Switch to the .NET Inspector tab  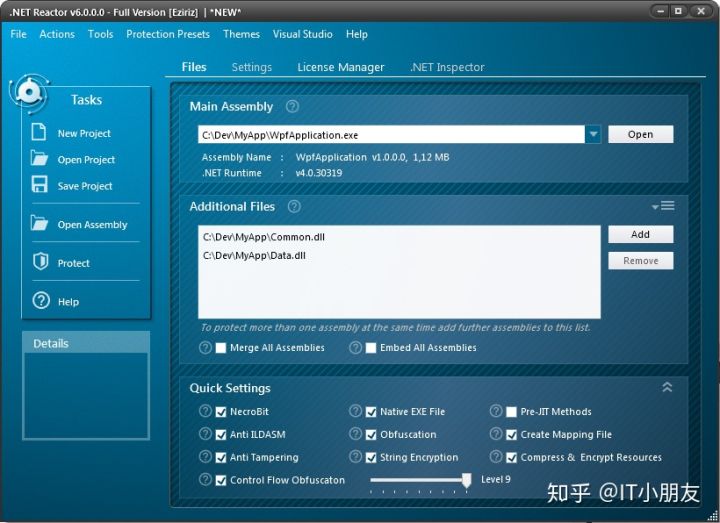click(447, 67)
